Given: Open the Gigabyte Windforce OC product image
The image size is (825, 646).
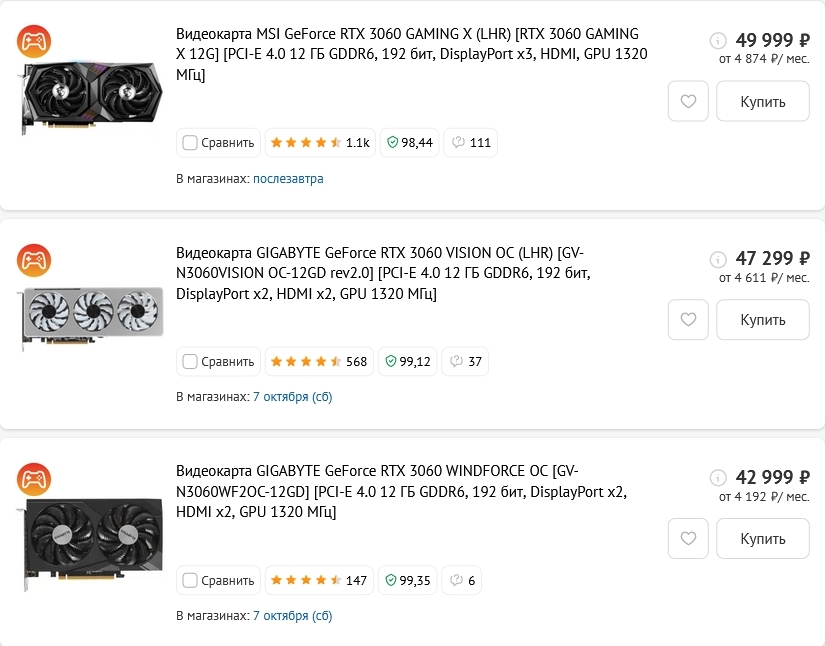Looking at the screenshot, I should click(x=92, y=536).
